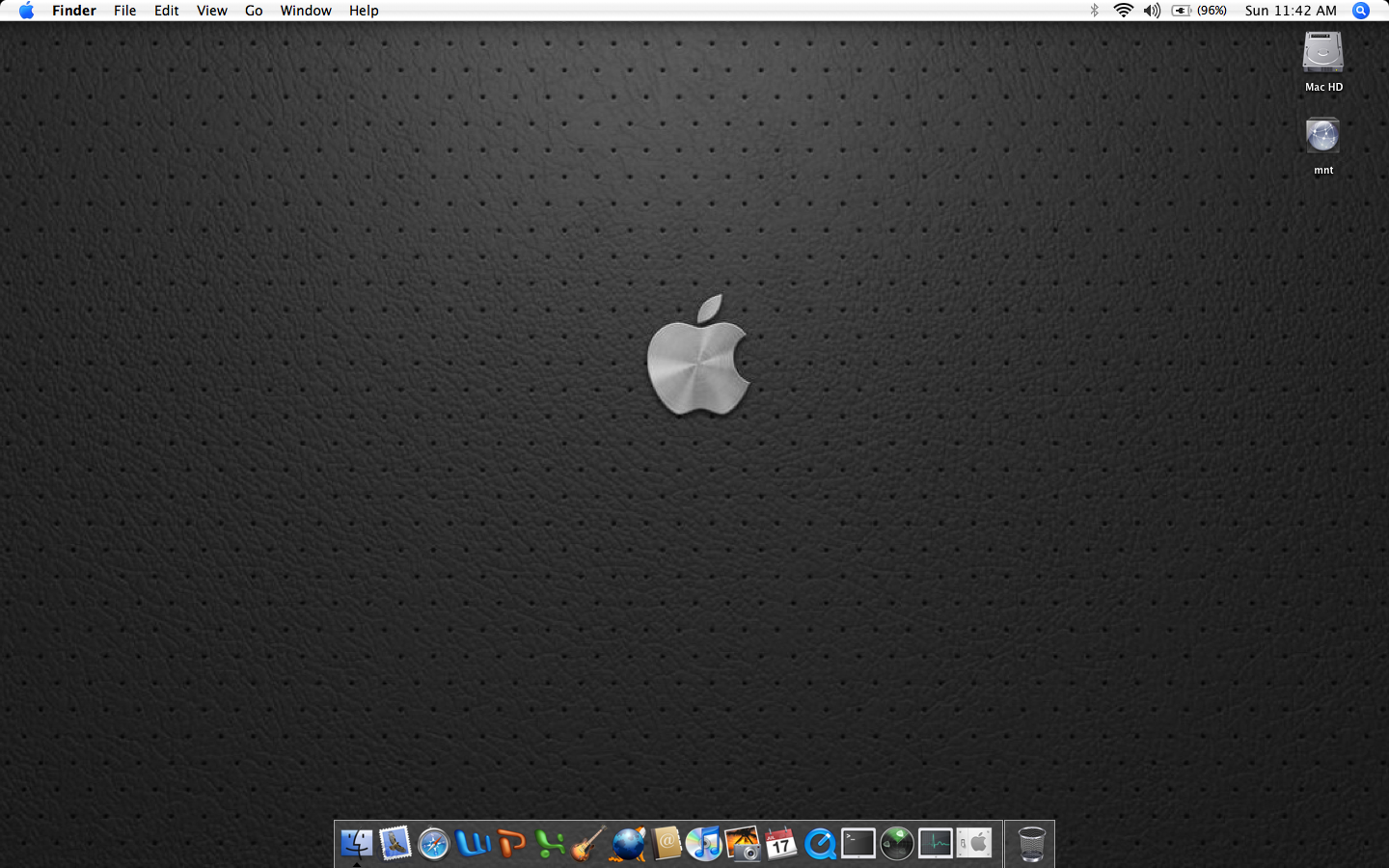Viewport: 1389px width, 868px height.
Task: Open the Help menu
Action: [364, 11]
